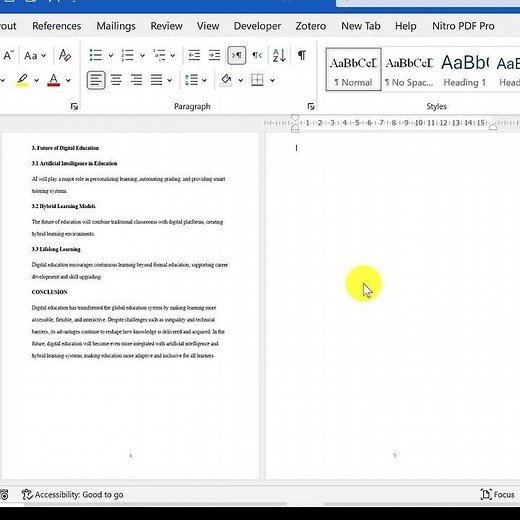Apply the red font color
The width and height of the screenshot is (520, 520).
coord(54,80)
